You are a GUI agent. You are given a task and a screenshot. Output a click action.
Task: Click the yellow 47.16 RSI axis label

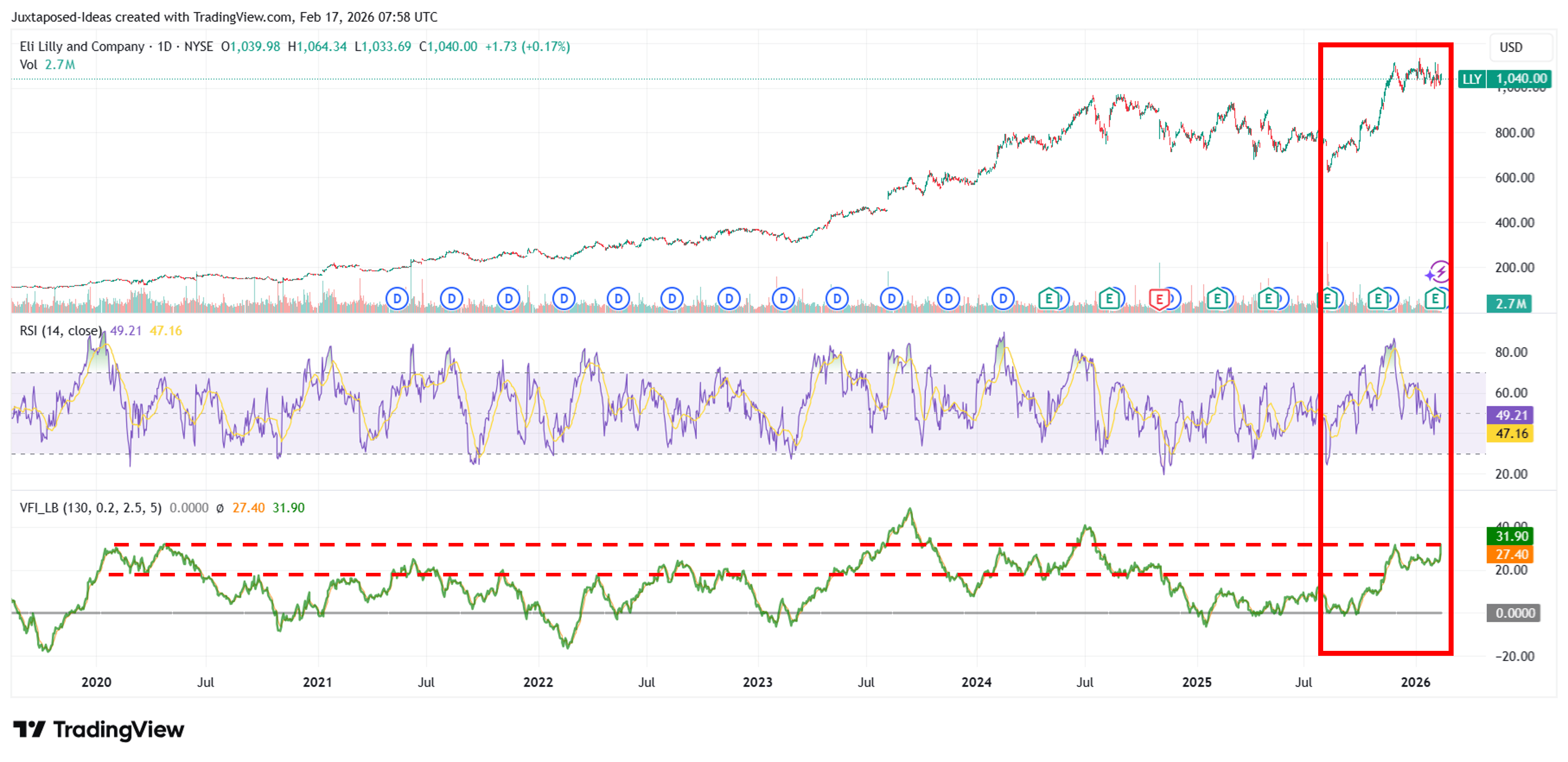(x=1510, y=433)
